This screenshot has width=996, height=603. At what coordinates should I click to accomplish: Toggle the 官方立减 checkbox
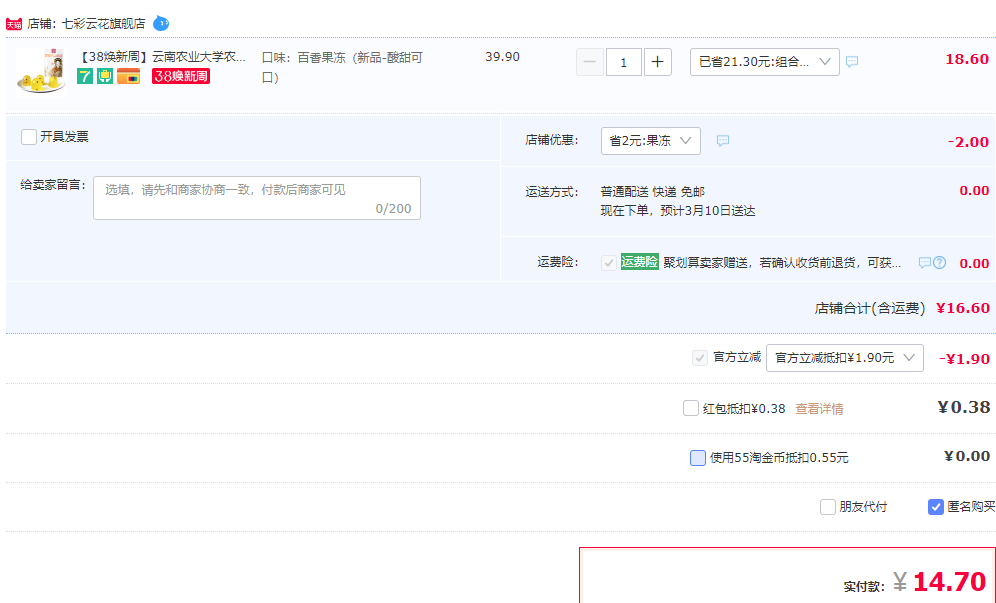click(699, 358)
